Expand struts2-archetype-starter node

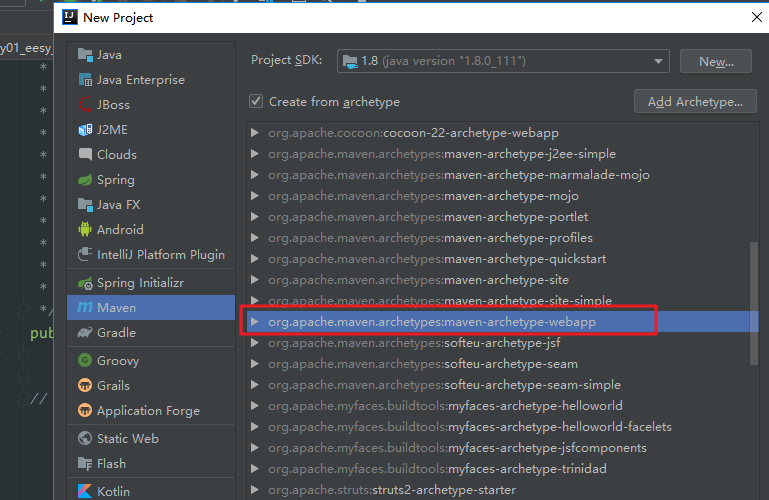point(255,490)
